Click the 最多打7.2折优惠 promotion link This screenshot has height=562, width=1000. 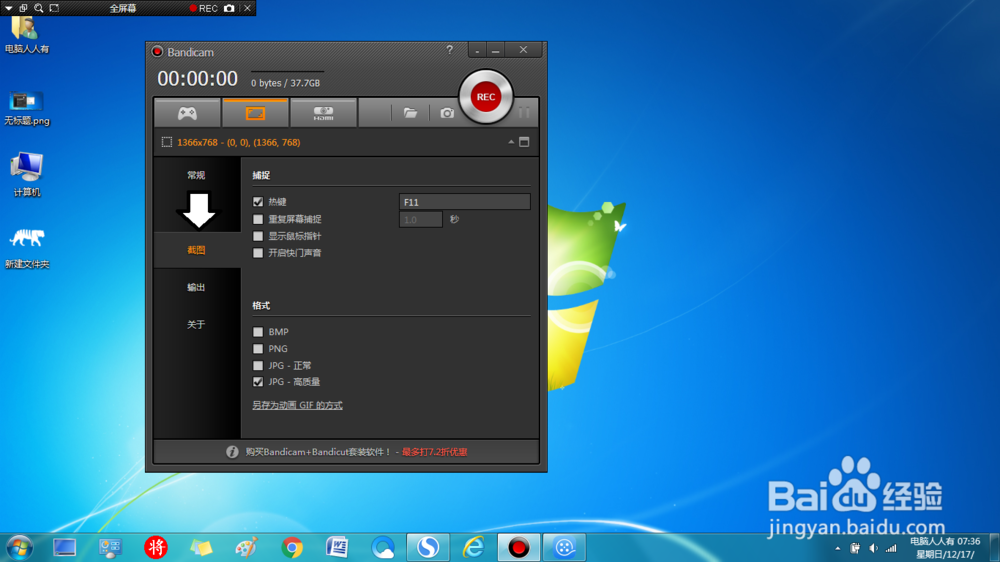click(434, 452)
